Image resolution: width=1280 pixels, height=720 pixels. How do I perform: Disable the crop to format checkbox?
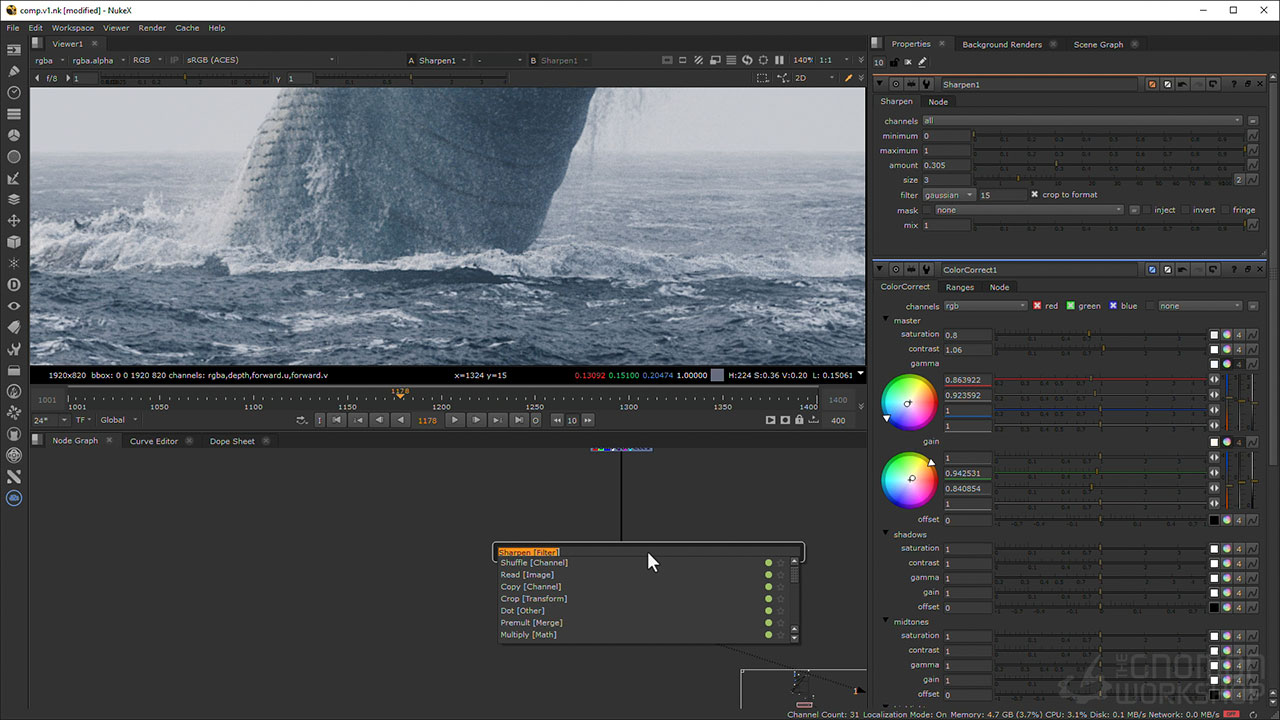1035,195
